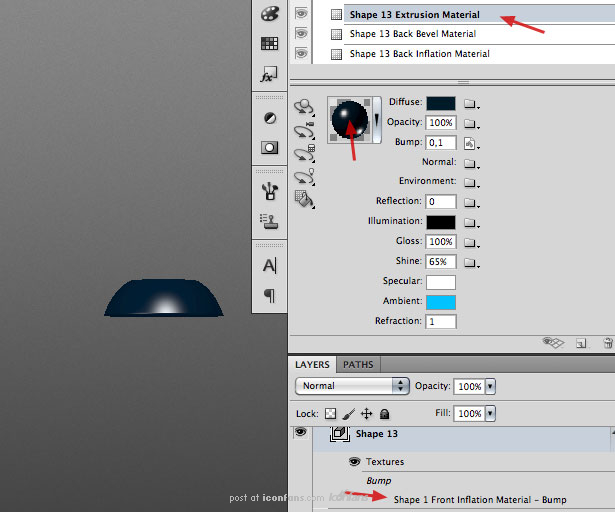Image resolution: width=615 pixels, height=512 pixels.
Task: Click the material sphere preview thumbnail
Action: click(350, 120)
